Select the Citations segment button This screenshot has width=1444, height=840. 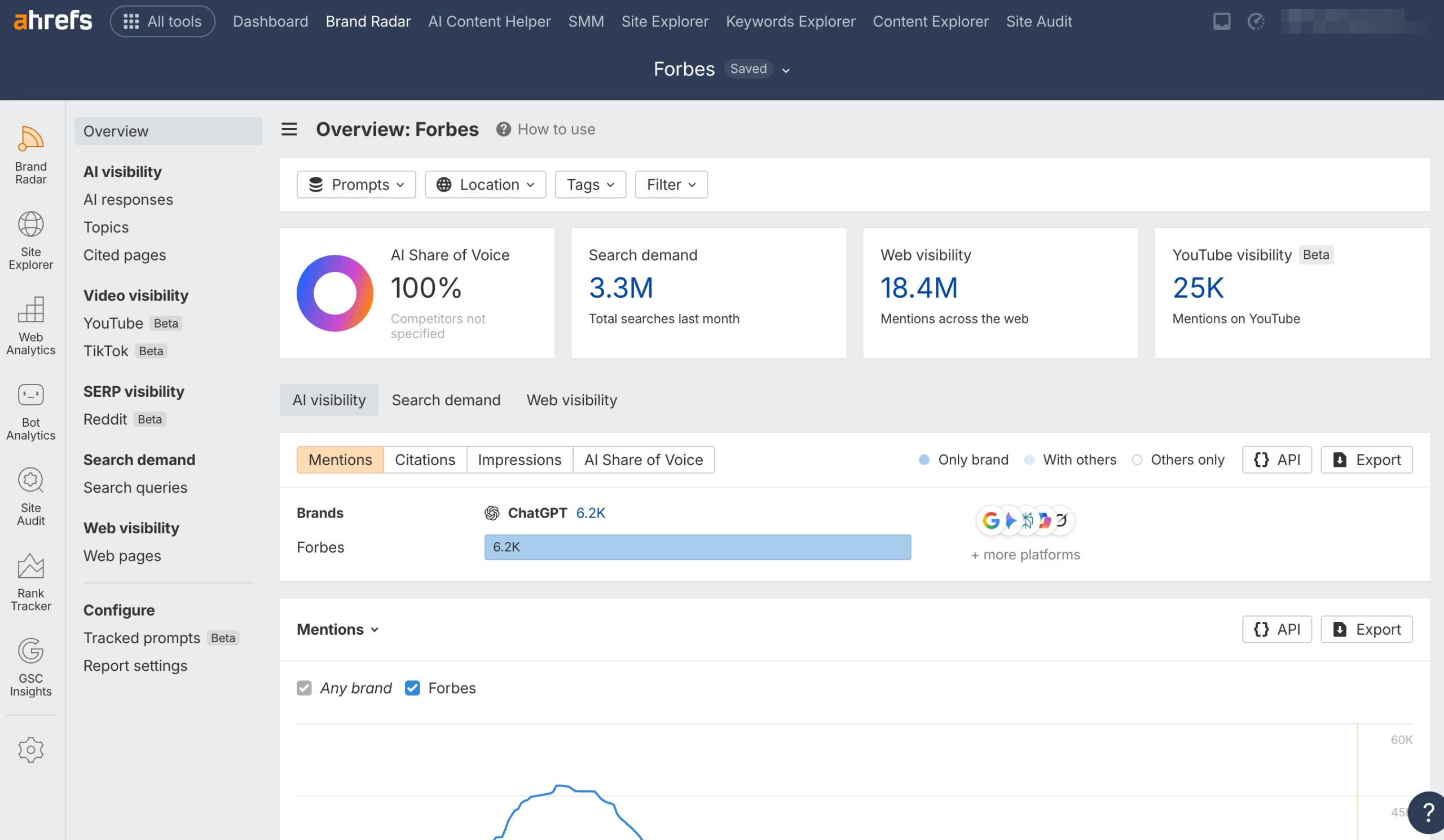coord(425,460)
